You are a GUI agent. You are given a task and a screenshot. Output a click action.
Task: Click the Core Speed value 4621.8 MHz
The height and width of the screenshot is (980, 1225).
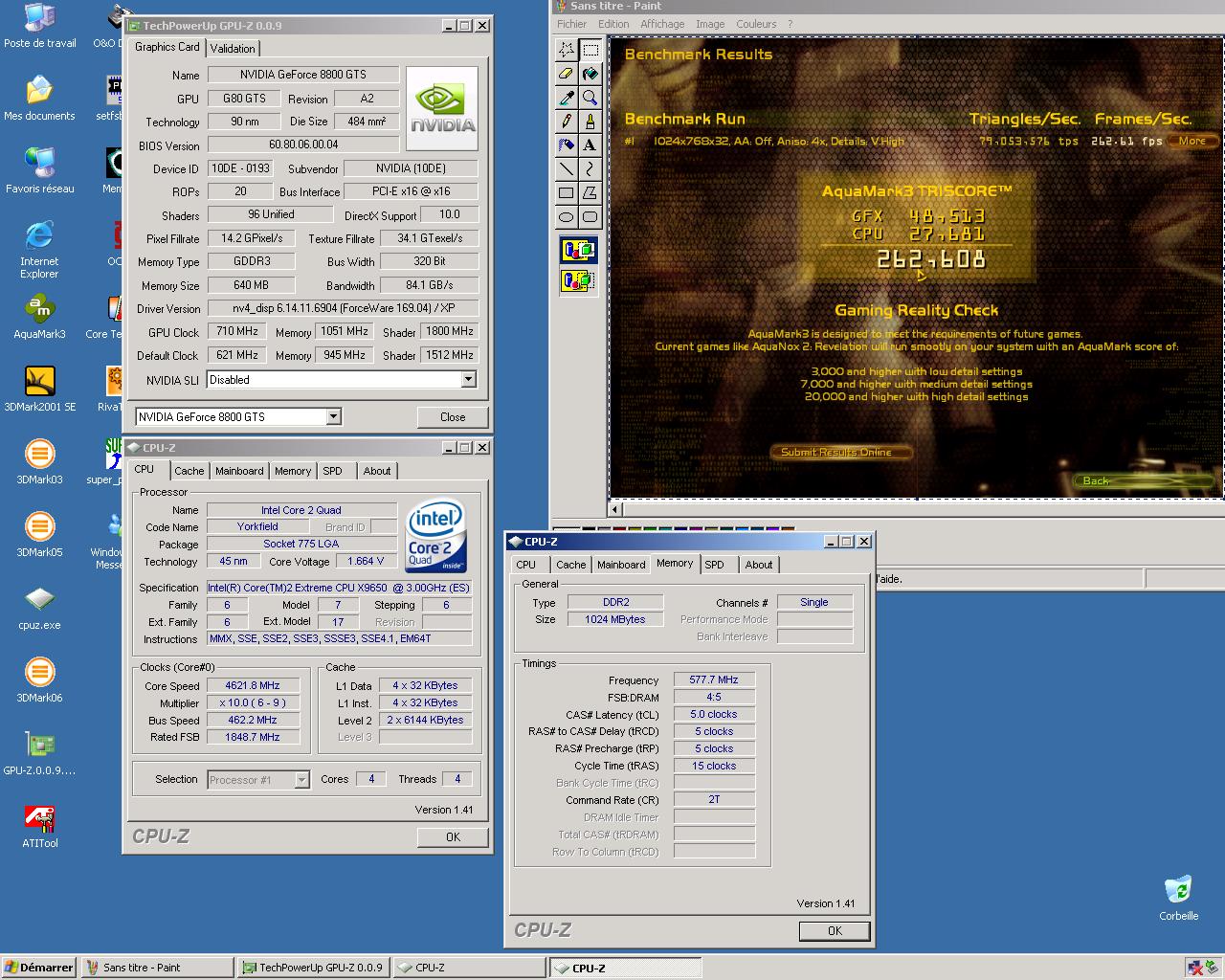coord(253,685)
